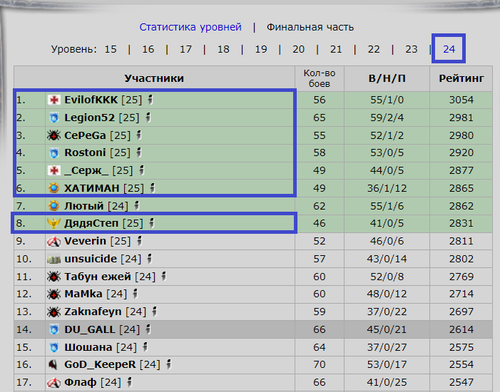Screen dimensions: 500x392
Task: Click the Рейтинг column header
Action: (x=461, y=78)
